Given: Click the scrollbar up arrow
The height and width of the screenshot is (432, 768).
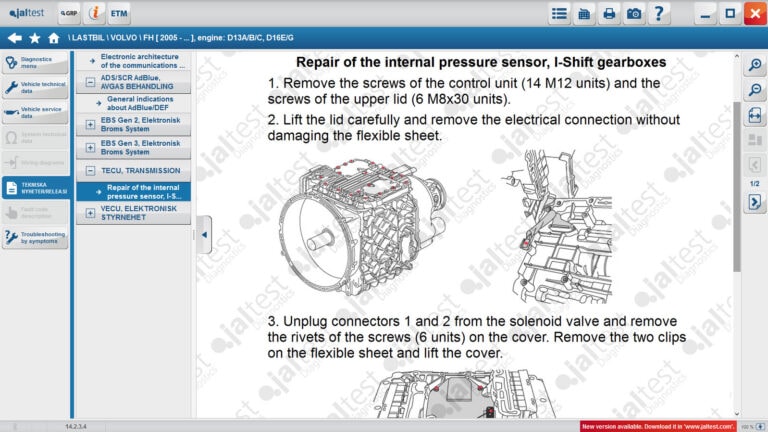Looking at the screenshot, I should (737, 57).
